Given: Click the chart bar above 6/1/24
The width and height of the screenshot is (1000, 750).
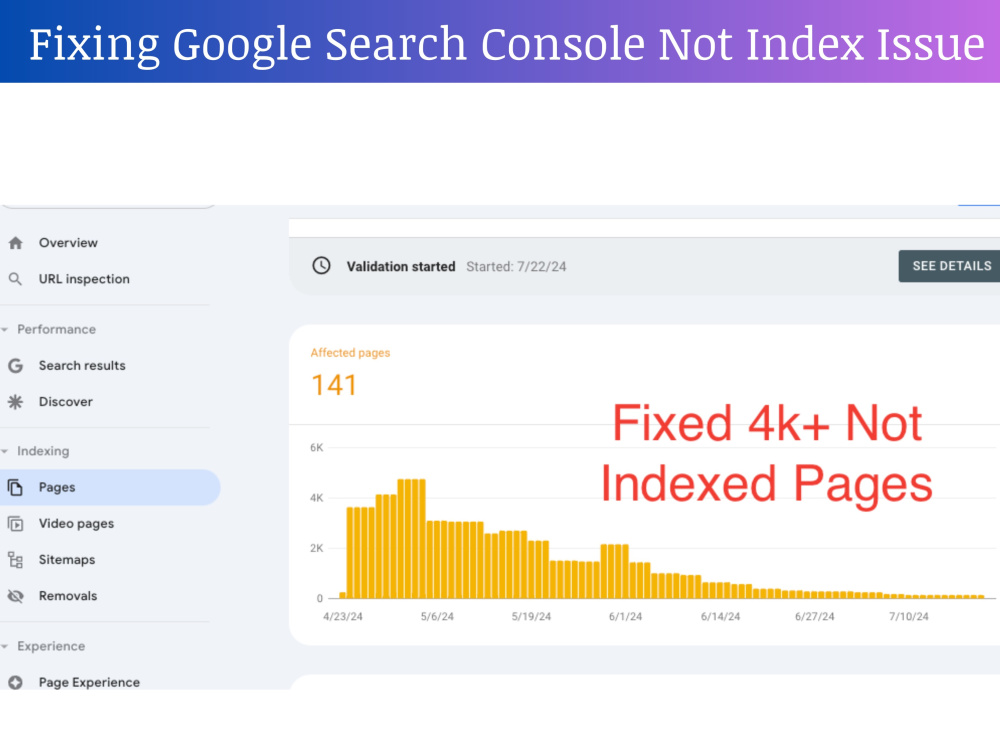Looking at the screenshot, I should tap(626, 571).
